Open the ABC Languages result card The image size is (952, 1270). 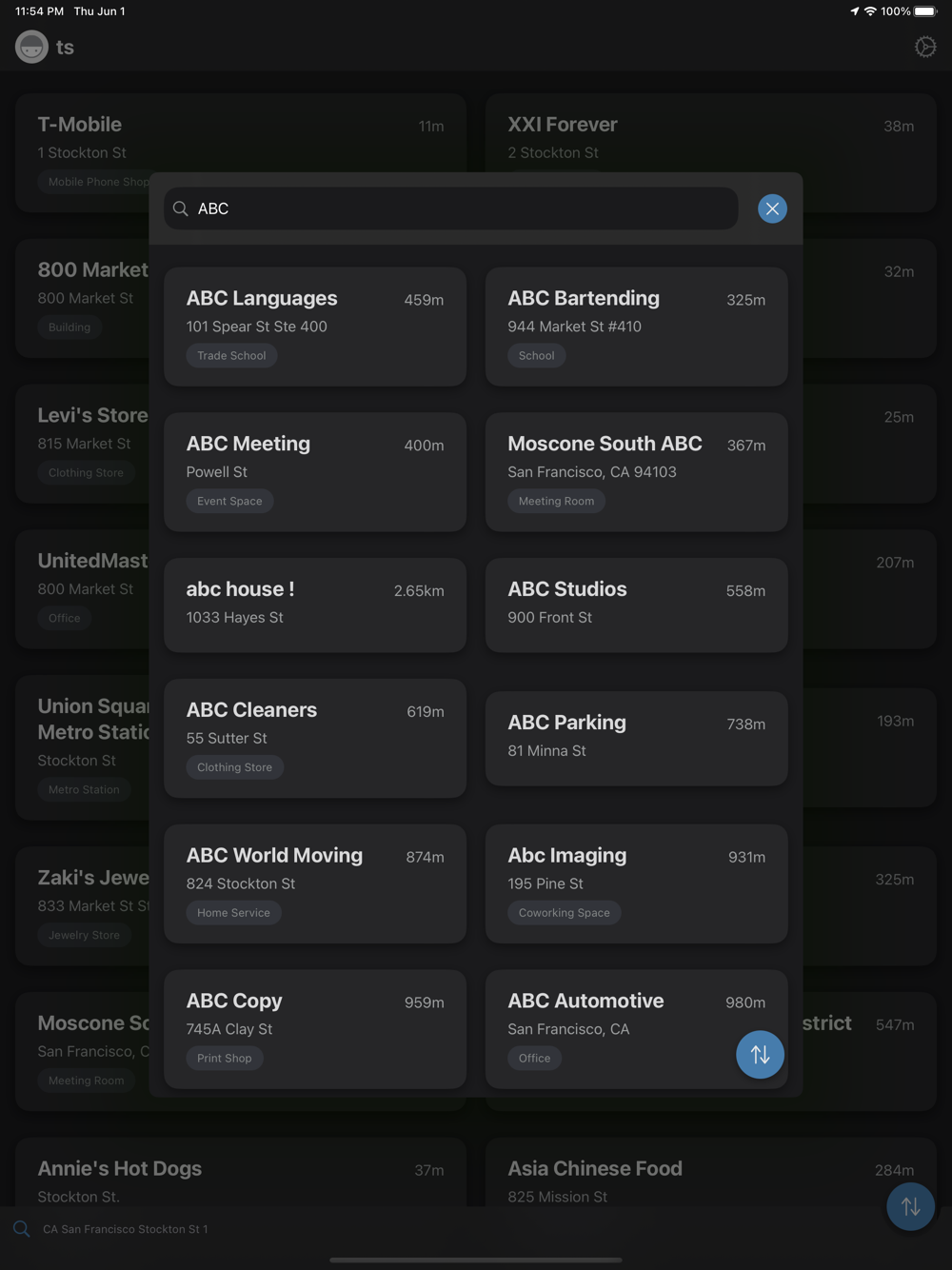click(315, 327)
